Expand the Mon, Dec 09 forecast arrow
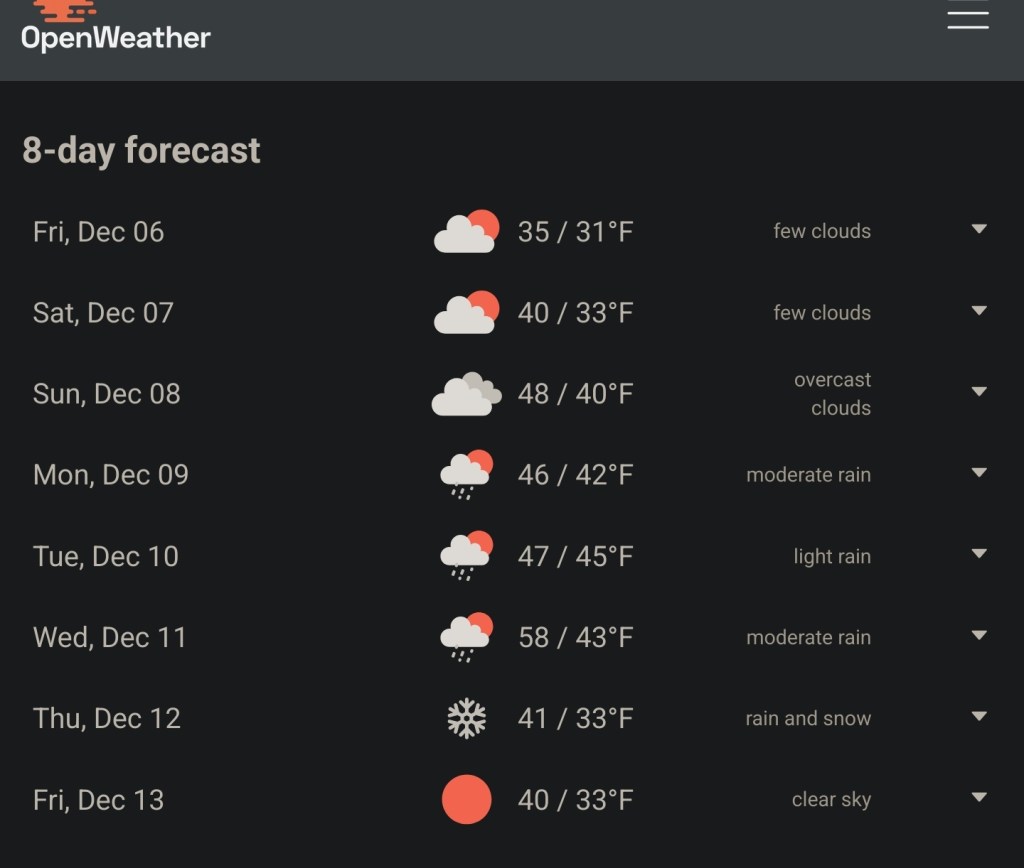The width and height of the screenshot is (1024, 868). 979,473
